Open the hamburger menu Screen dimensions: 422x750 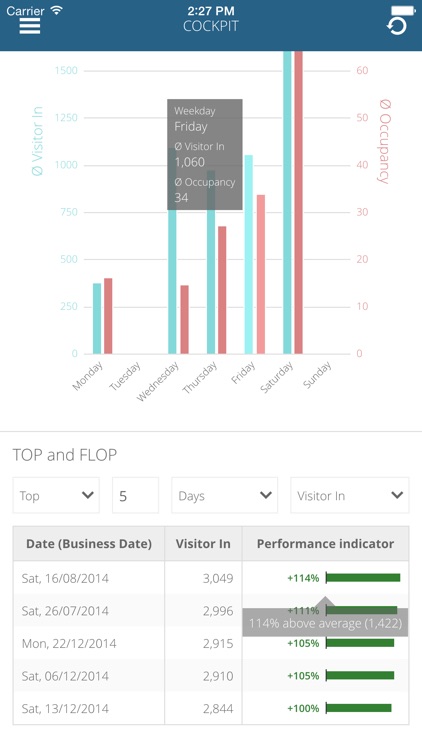(30, 26)
